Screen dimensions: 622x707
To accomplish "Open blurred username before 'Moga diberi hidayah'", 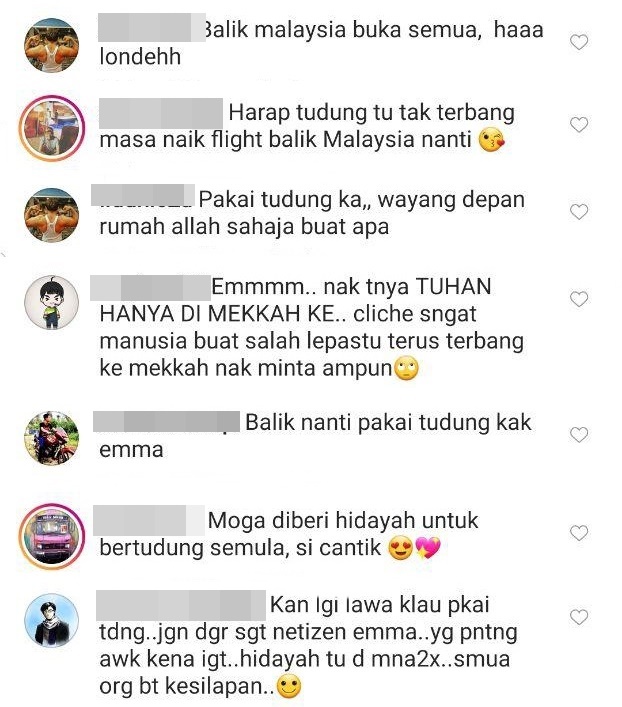I will click(x=149, y=520).
